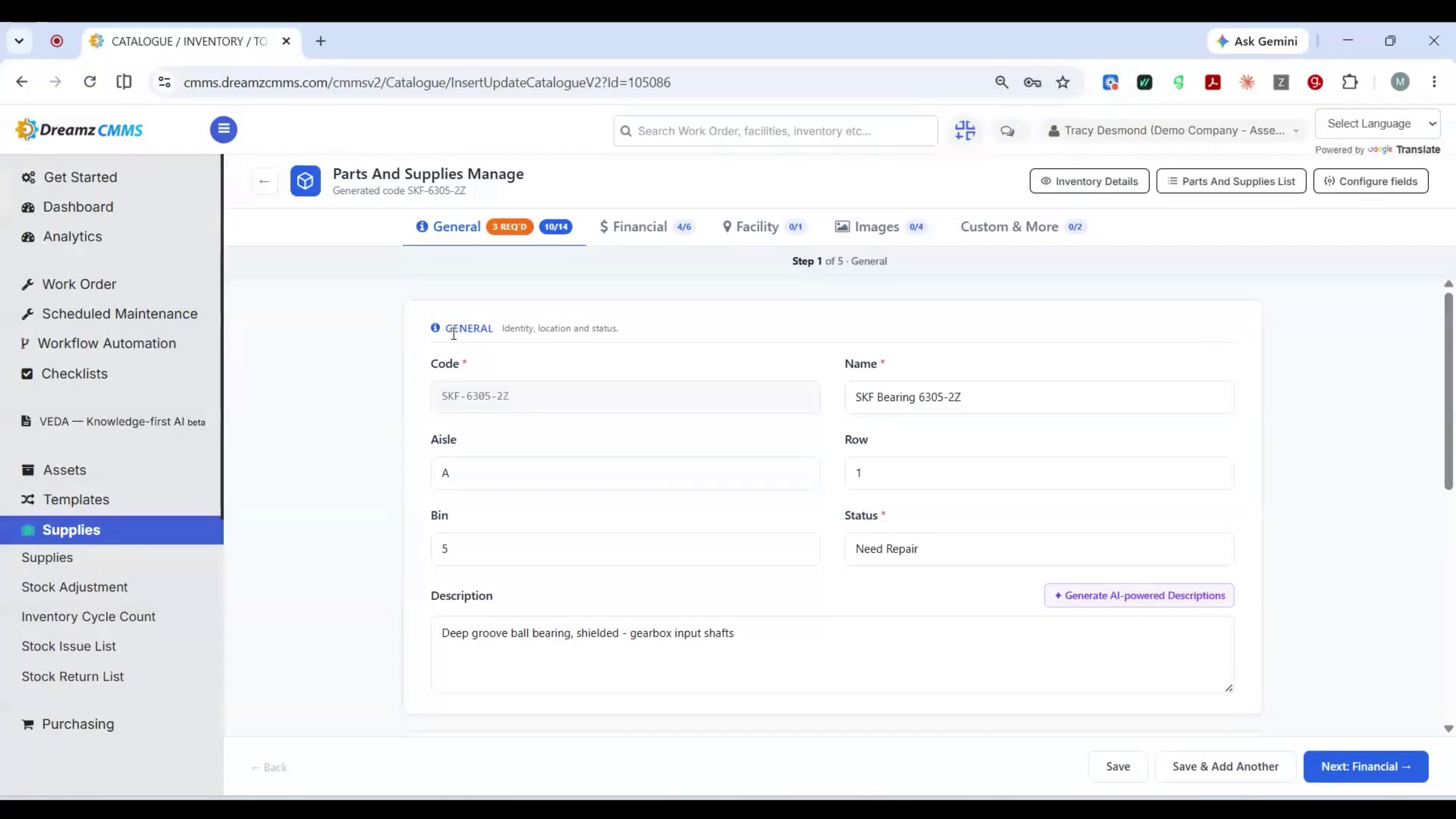Click the browser side panel icon

point(124,82)
